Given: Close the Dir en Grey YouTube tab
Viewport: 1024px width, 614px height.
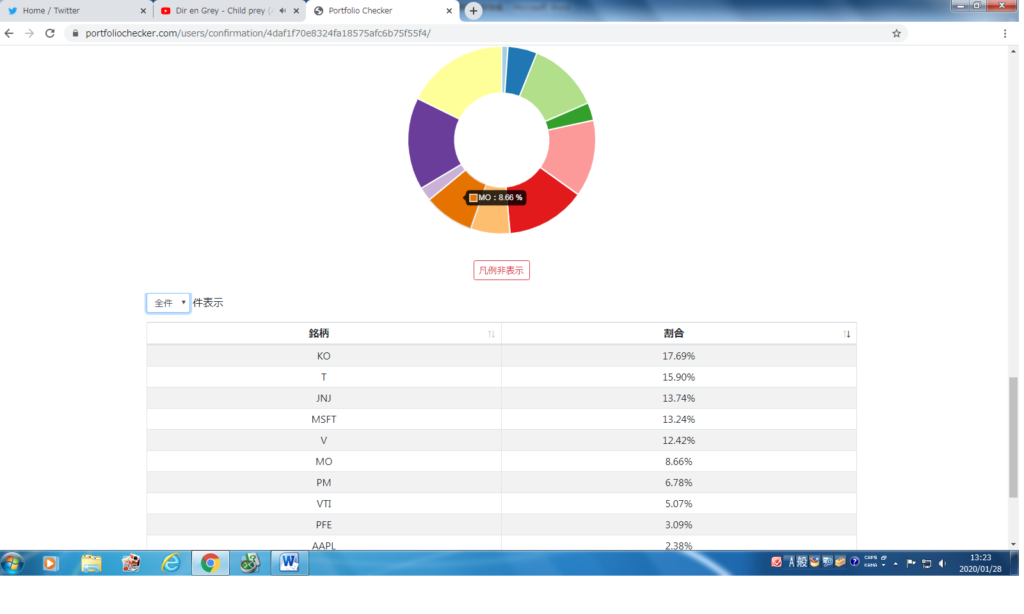Looking at the screenshot, I should (x=296, y=10).
